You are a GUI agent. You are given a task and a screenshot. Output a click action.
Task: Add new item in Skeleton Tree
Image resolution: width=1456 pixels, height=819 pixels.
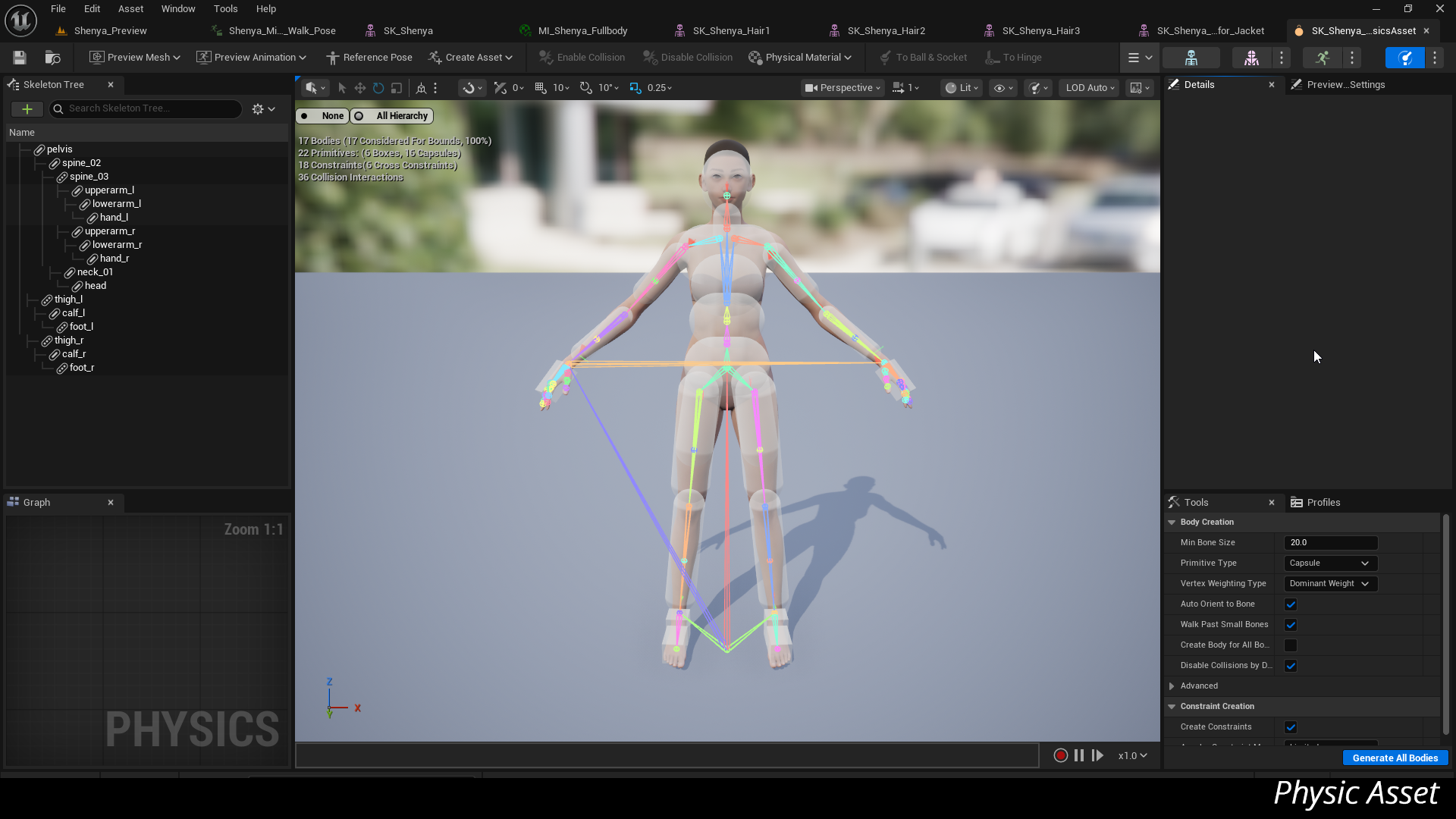pyautogui.click(x=27, y=109)
